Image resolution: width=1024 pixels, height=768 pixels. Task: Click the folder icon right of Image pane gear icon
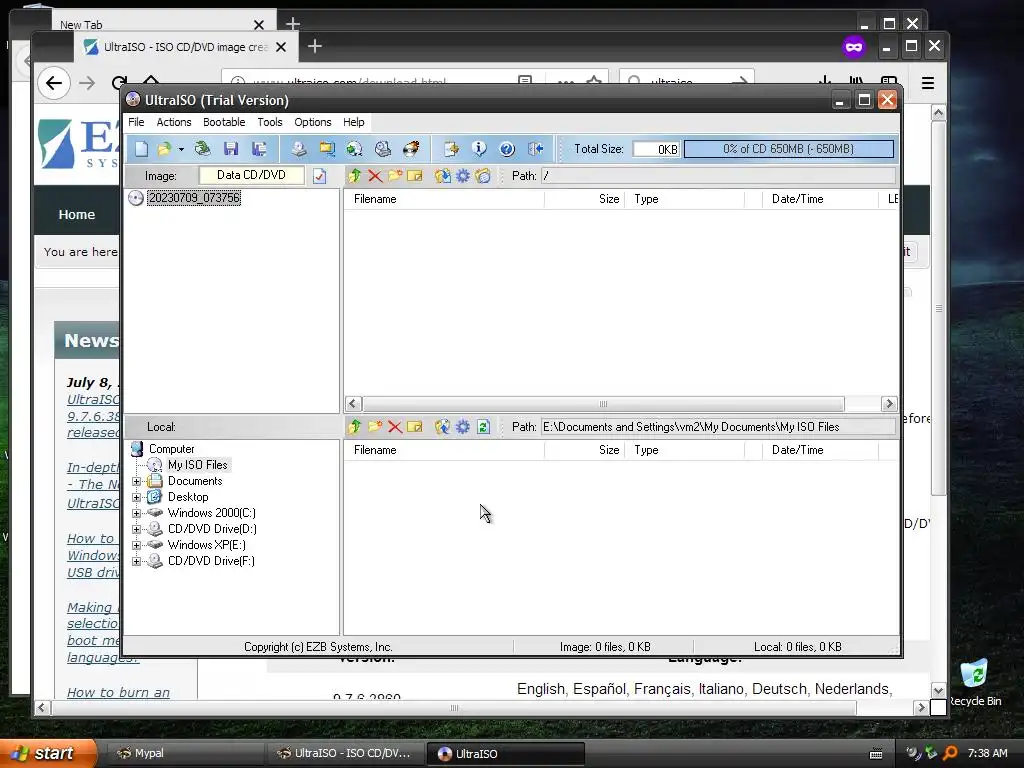483,176
